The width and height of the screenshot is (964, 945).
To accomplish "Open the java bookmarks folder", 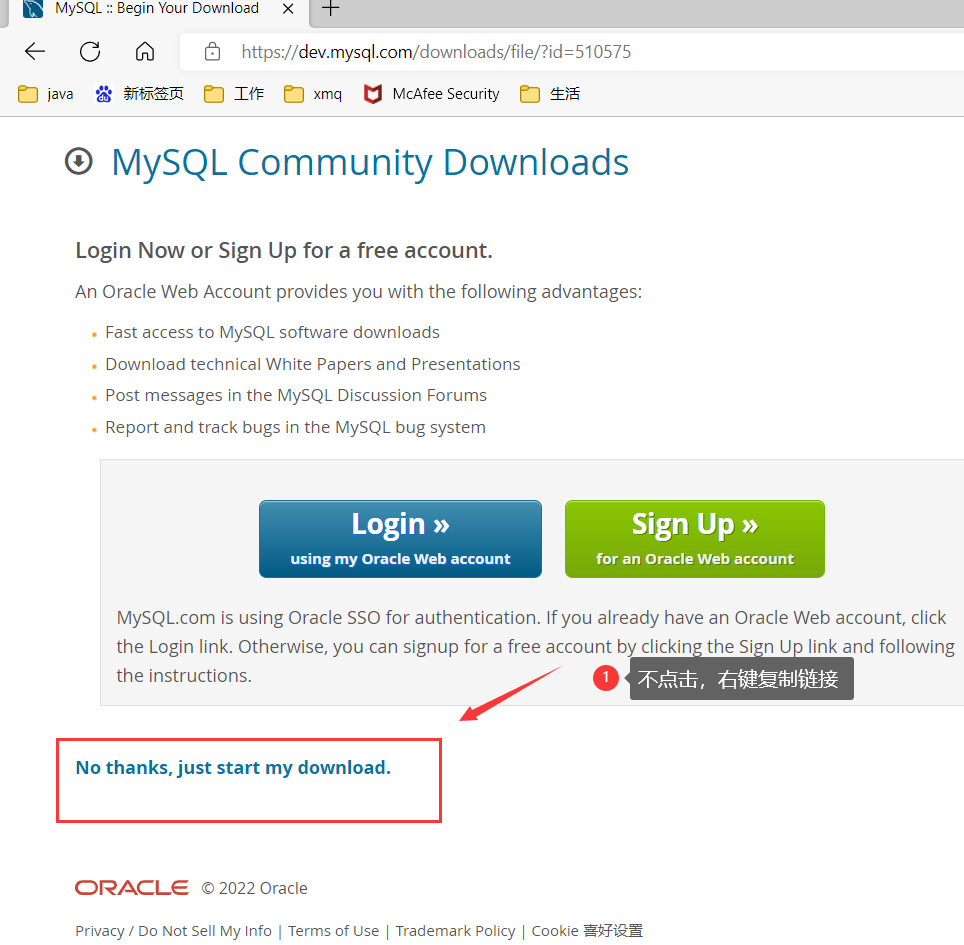I will coord(45,94).
